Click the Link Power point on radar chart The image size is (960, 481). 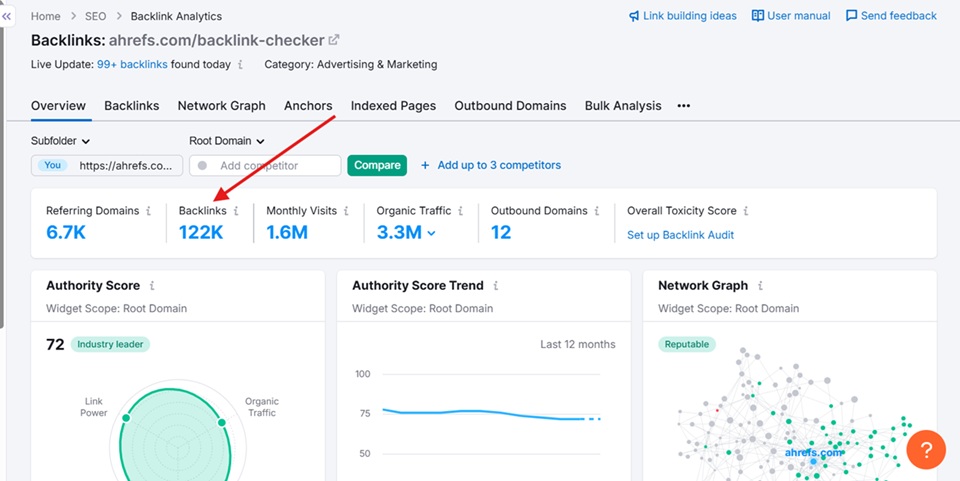pos(126,418)
